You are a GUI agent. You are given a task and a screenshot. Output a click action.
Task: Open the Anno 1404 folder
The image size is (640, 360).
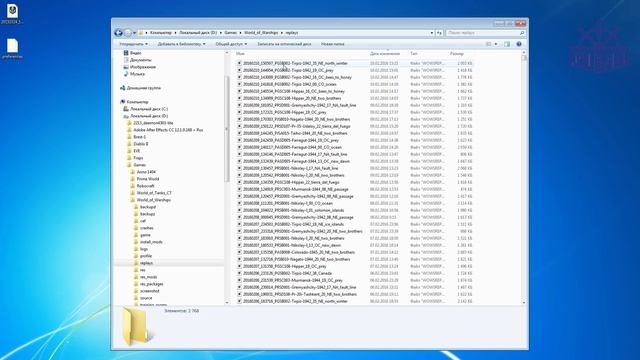pyautogui.click(x=143, y=172)
